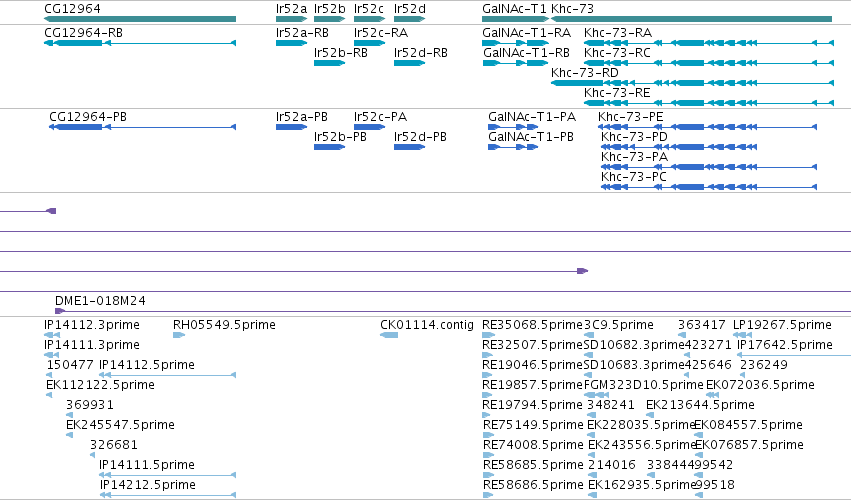Select EST EK076857.5prime
Viewport: 851px width, 500px height.
point(749,445)
